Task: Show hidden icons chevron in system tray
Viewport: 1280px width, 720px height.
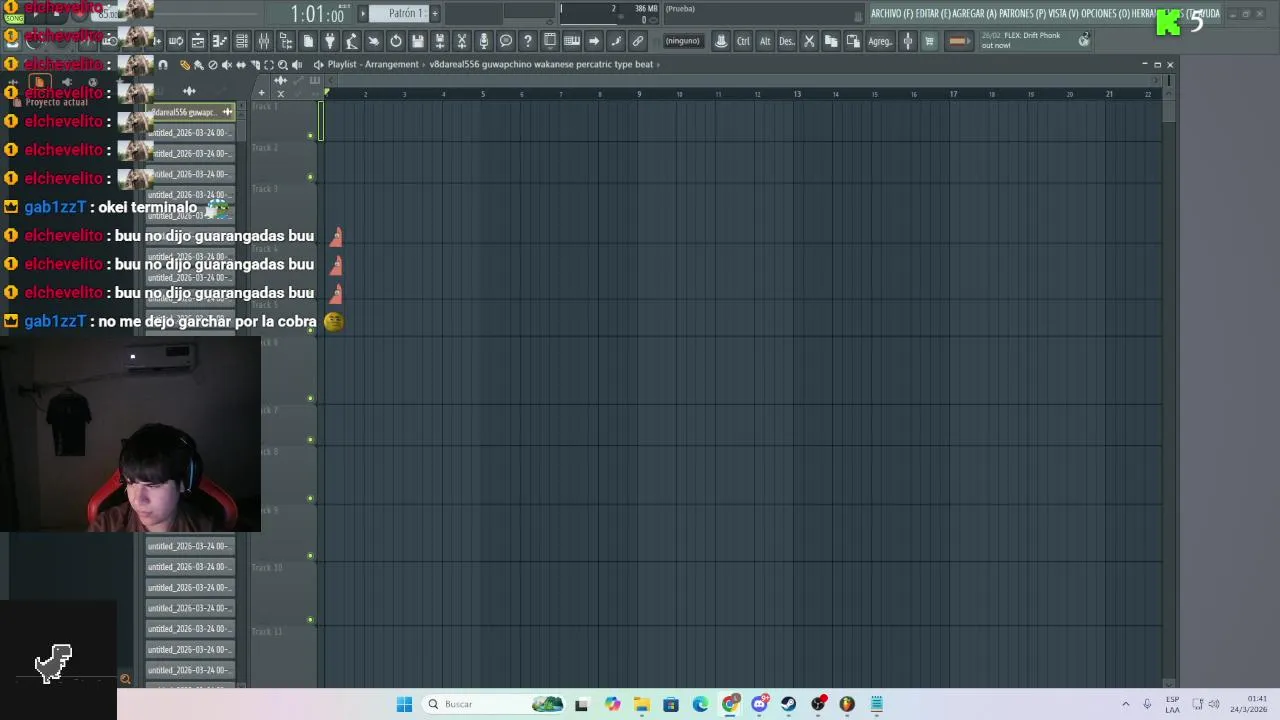Action: pos(1125,704)
